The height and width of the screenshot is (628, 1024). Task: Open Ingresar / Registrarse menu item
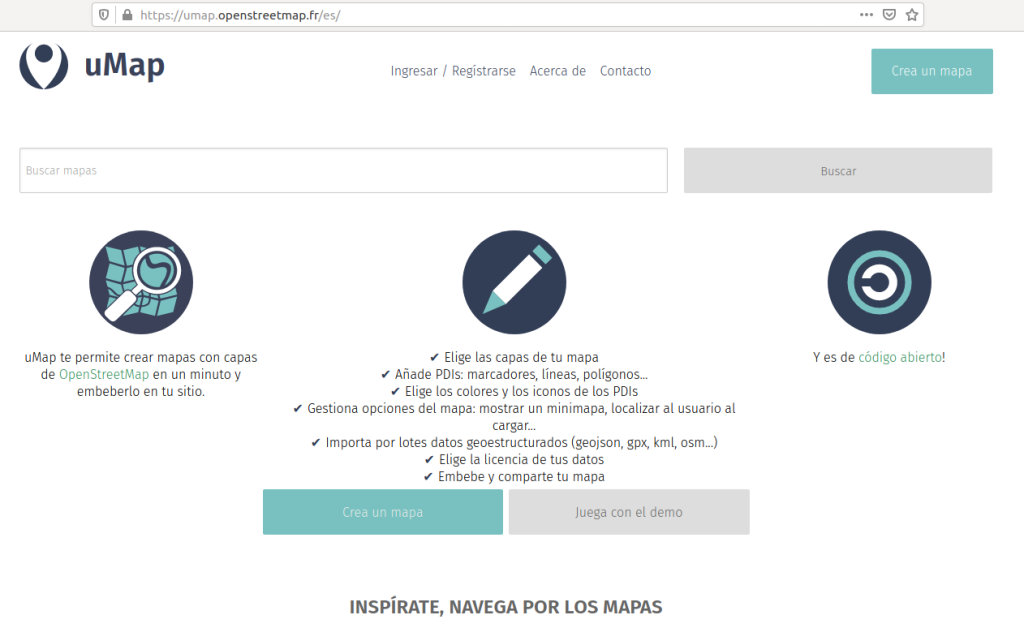click(x=453, y=71)
